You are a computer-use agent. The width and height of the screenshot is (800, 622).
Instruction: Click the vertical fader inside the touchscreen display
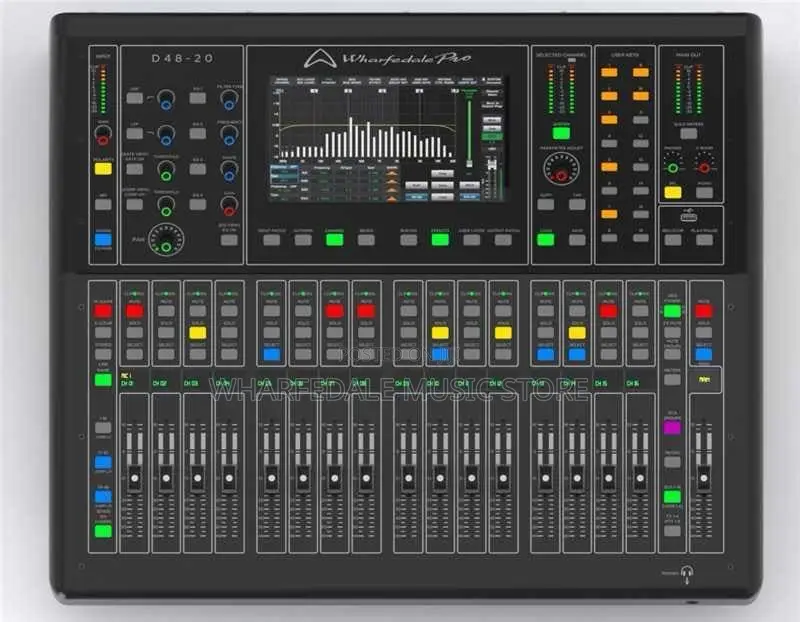[x=469, y=132]
